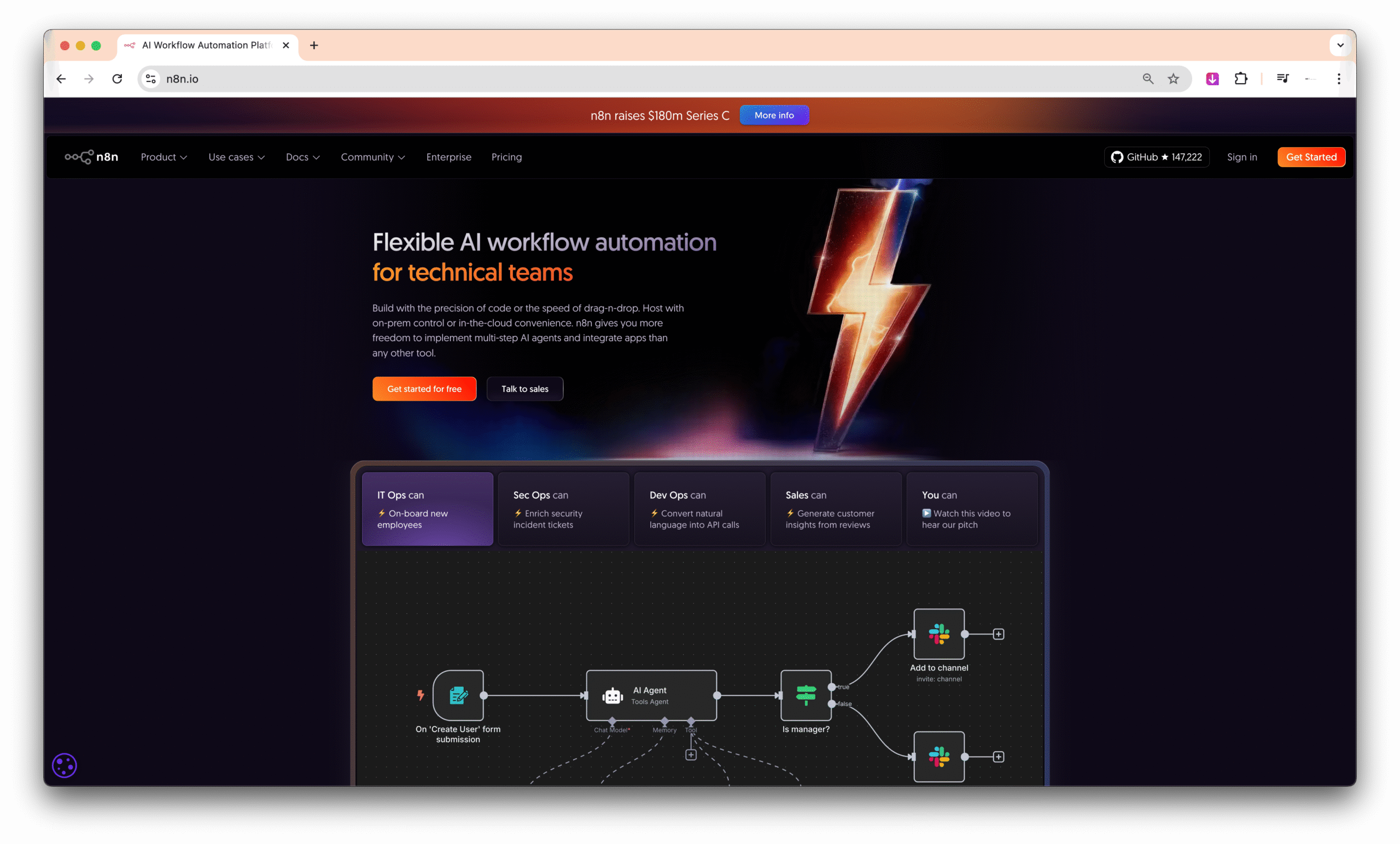Image resolution: width=1400 pixels, height=844 pixels.
Task: Select the 'Is manager?' signpost node
Action: pos(806,695)
